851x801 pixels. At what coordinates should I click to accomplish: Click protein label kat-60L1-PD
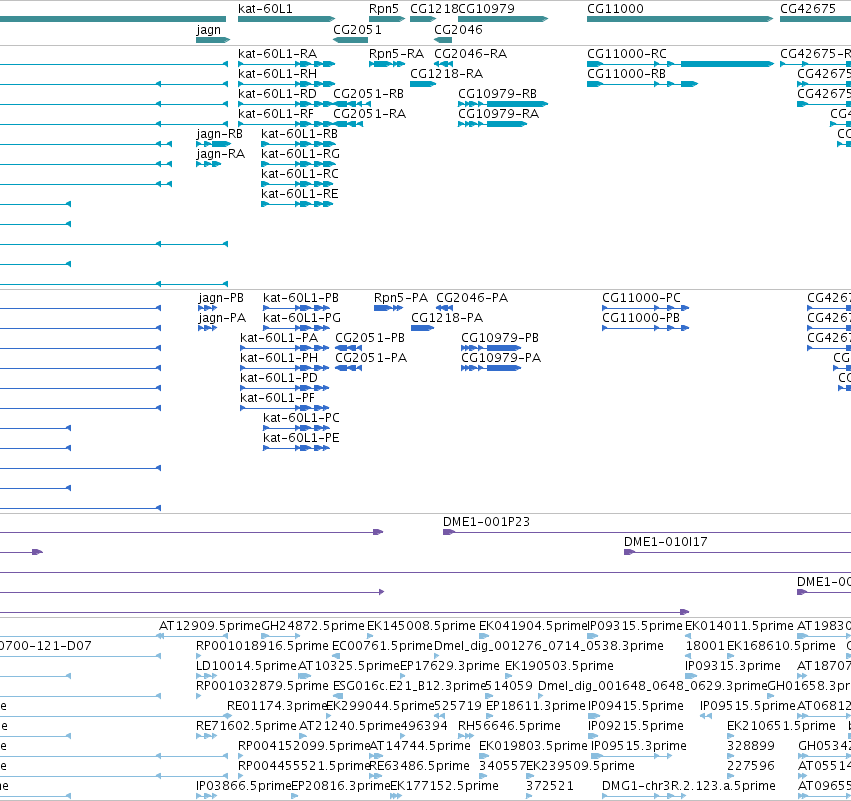[x=279, y=378]
